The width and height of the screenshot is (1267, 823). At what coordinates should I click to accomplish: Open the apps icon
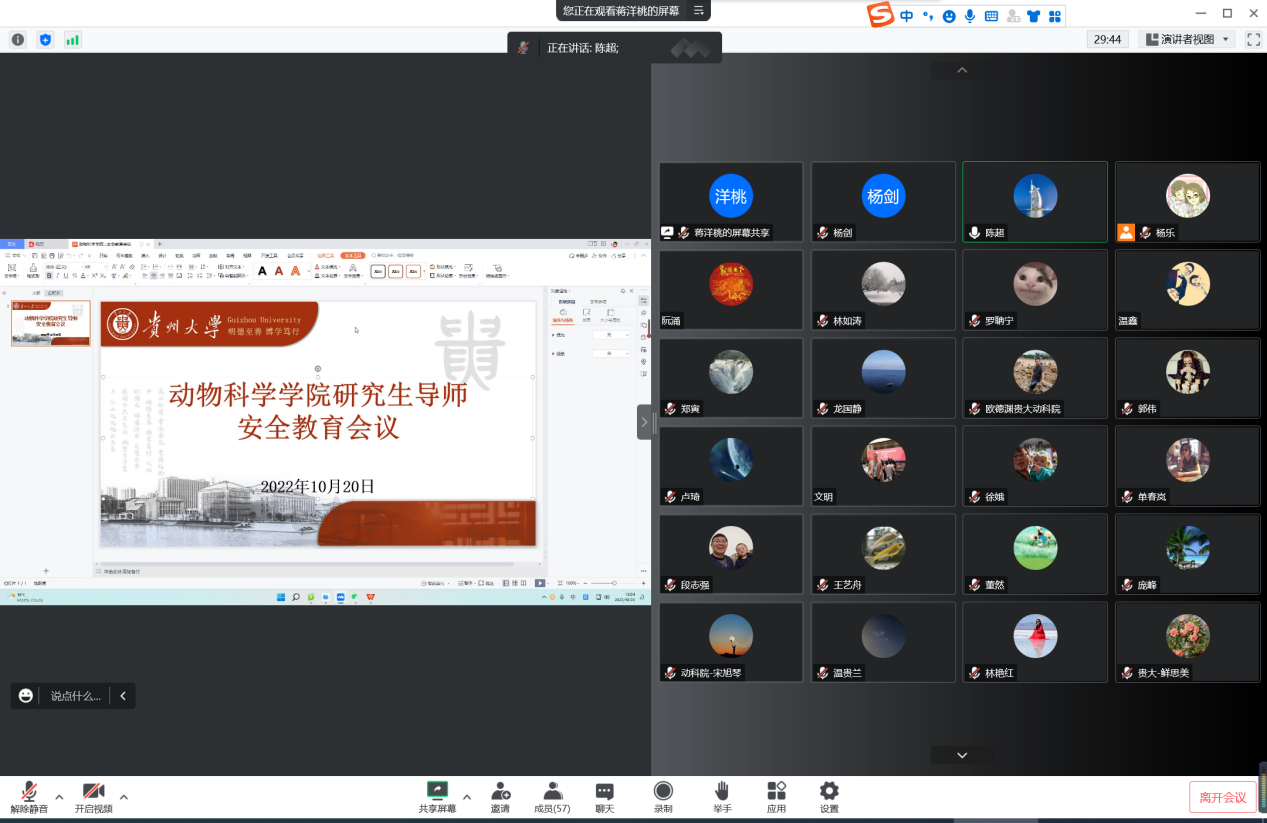(x=776, y=792)
